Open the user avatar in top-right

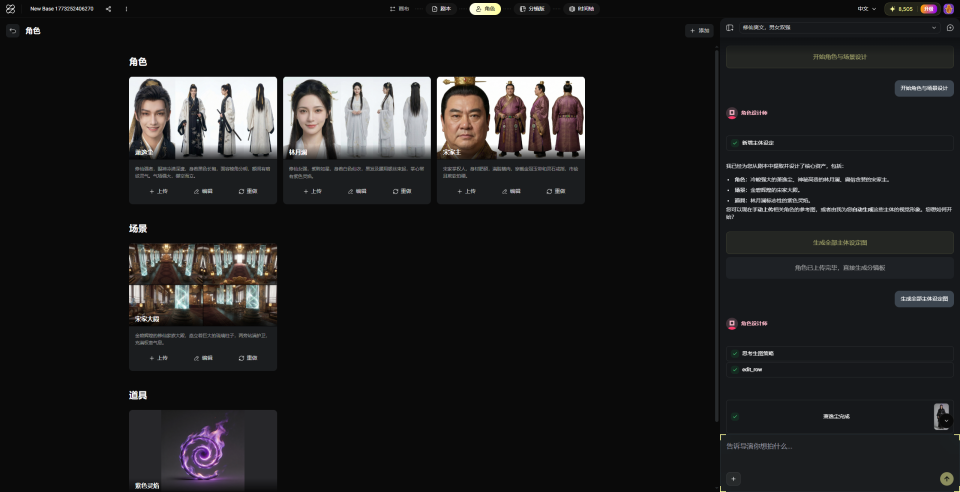click(948, 8)
